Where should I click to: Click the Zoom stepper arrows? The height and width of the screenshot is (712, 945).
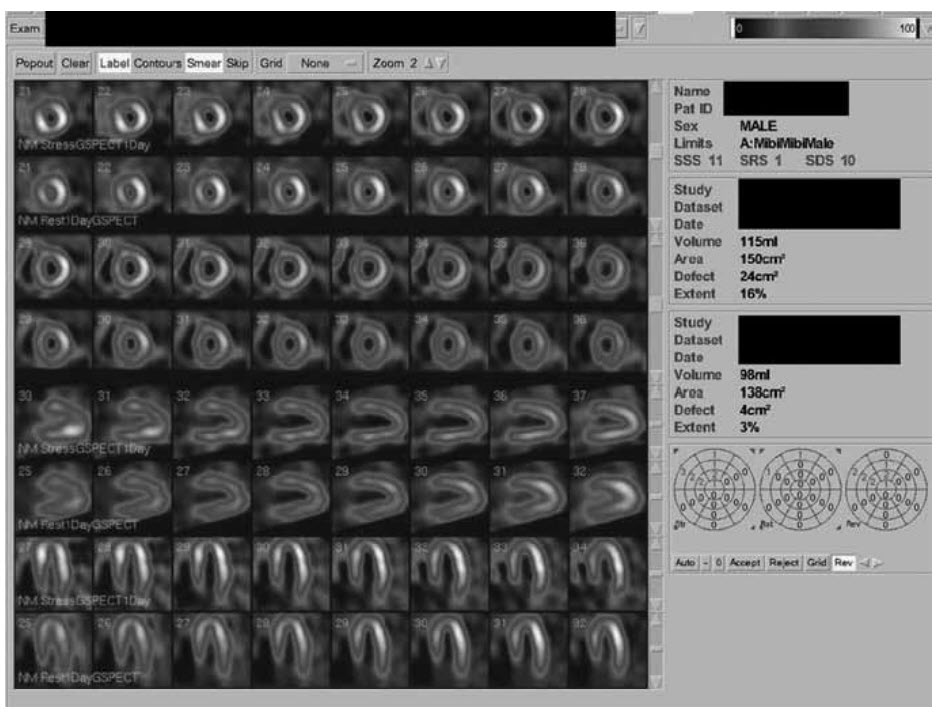pyautogui.click(x=437, y=63)
